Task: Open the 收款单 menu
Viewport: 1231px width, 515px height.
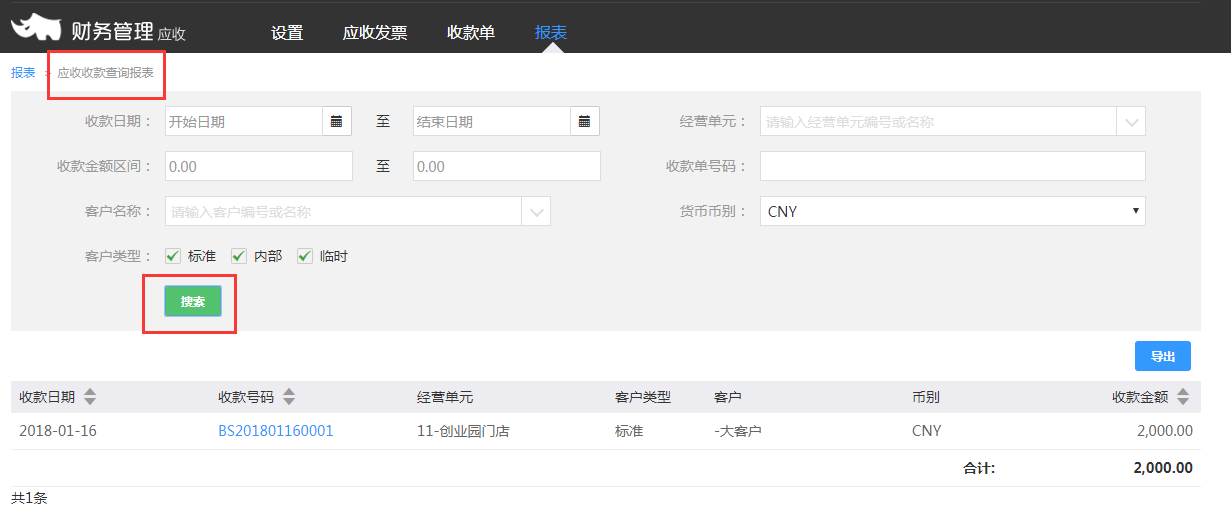Action: pos(471,32)
